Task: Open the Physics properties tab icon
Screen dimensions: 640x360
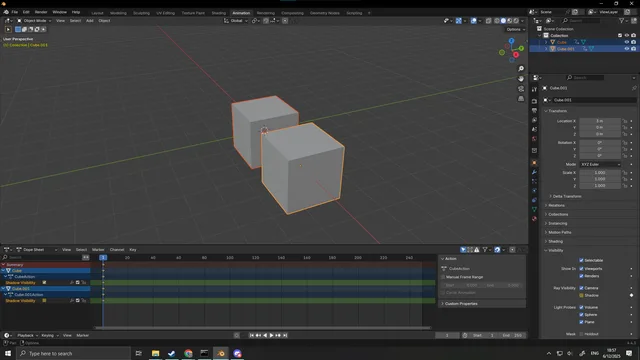Action: click(534, 191)
